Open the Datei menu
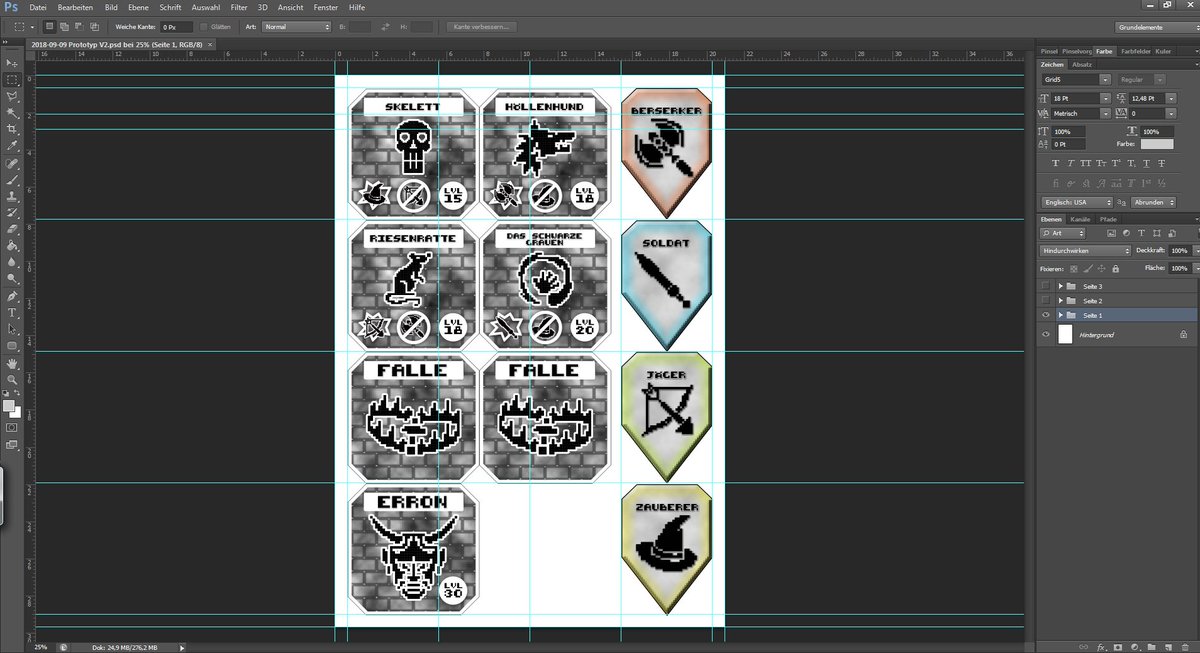Screen dimensions: 1200x653 click(39, 7)
